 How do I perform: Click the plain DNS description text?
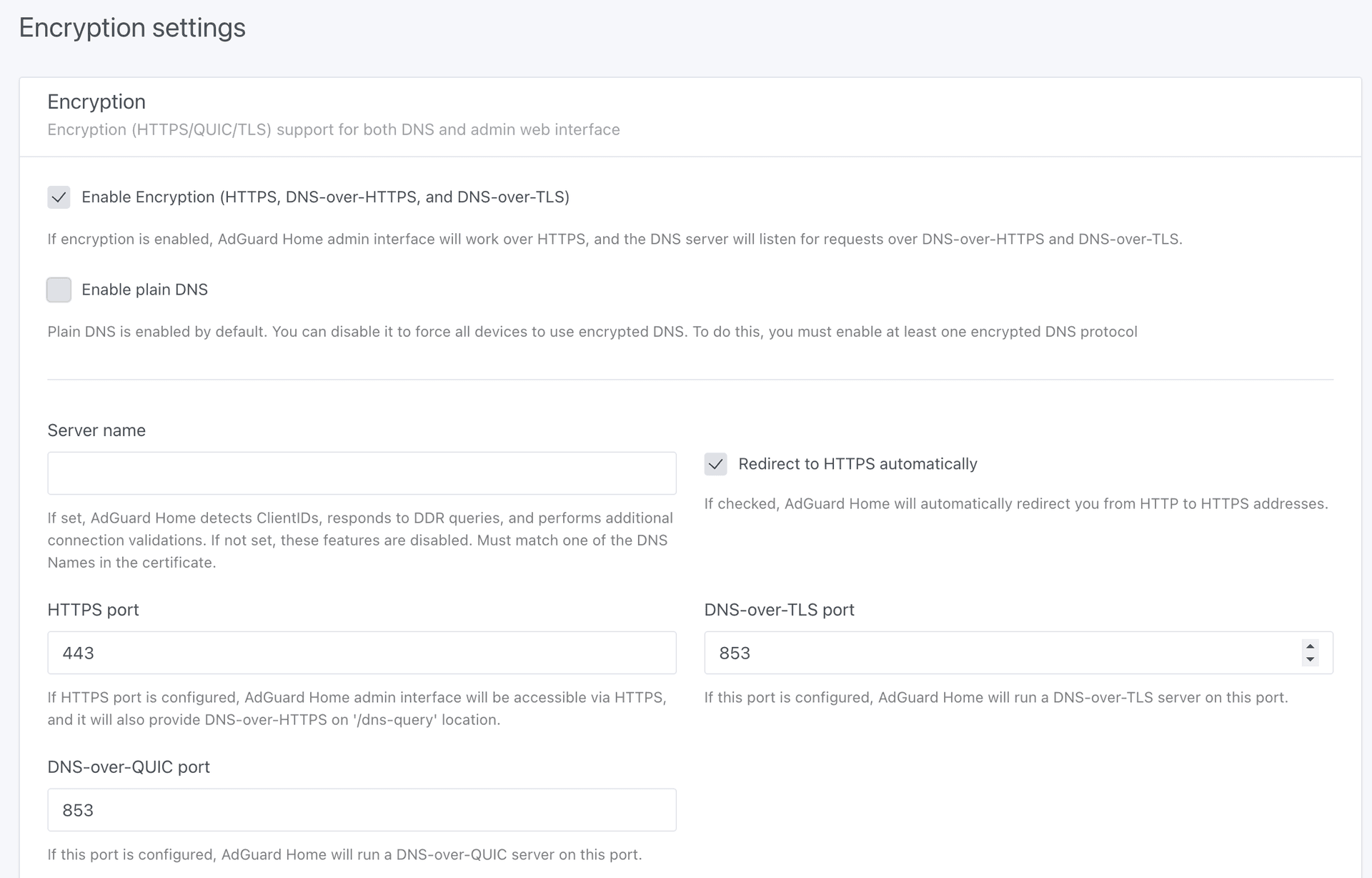tap(592, 332)
